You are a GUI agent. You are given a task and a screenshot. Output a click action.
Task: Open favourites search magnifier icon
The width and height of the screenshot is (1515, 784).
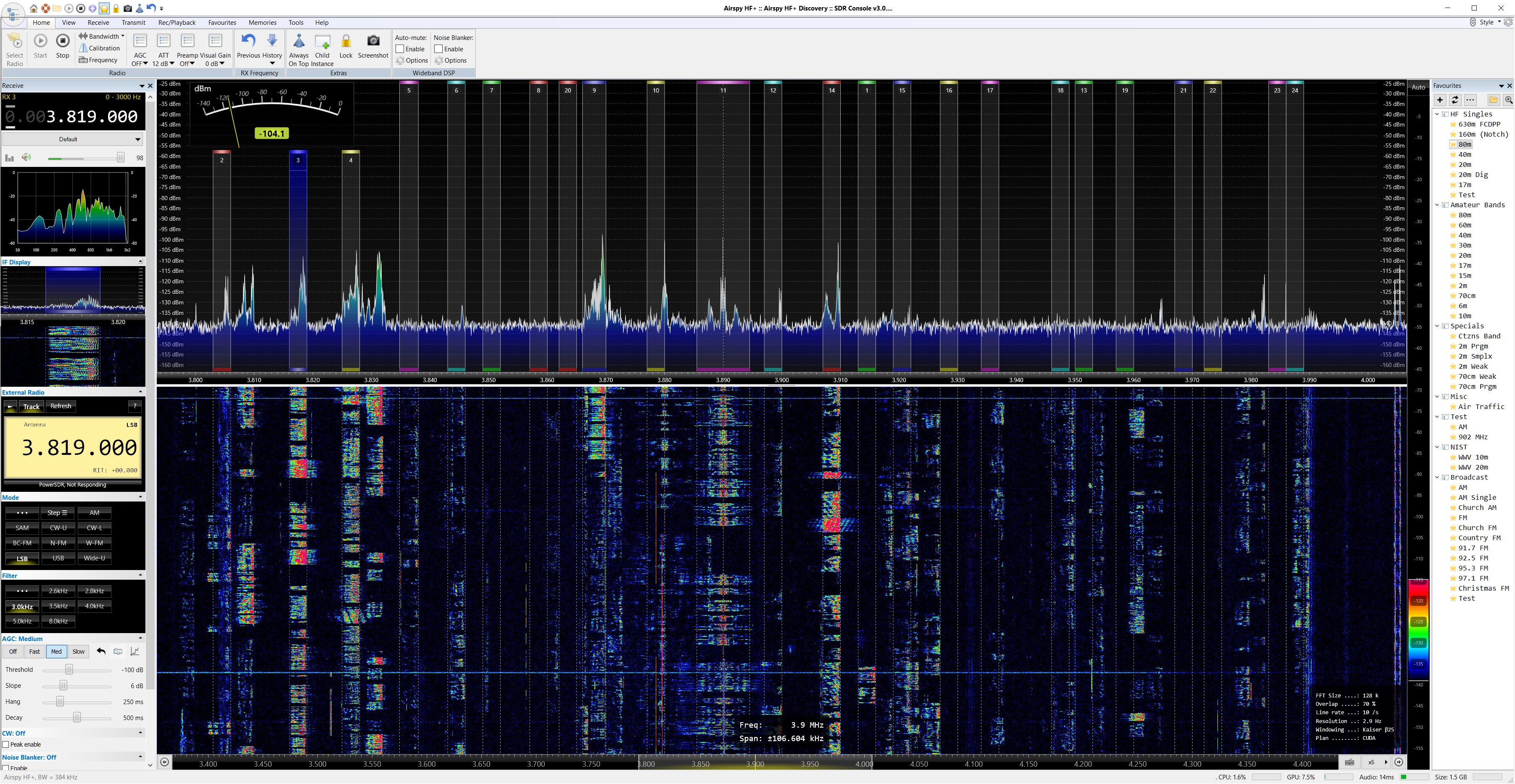[x=1509, y=100]
